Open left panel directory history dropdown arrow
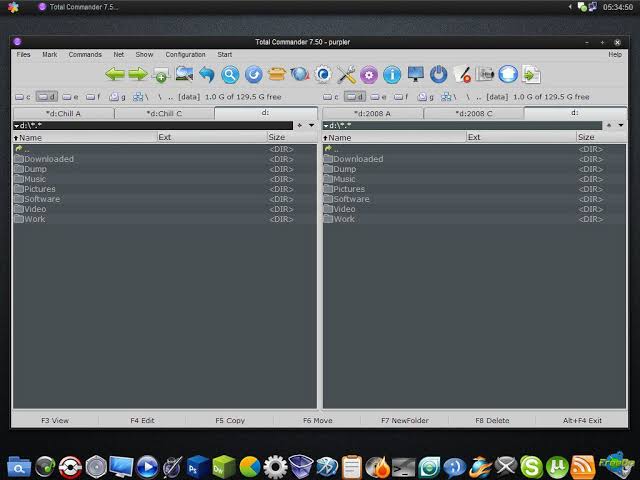Viewport: 640px width, 480px height. [x=311, y=125]
